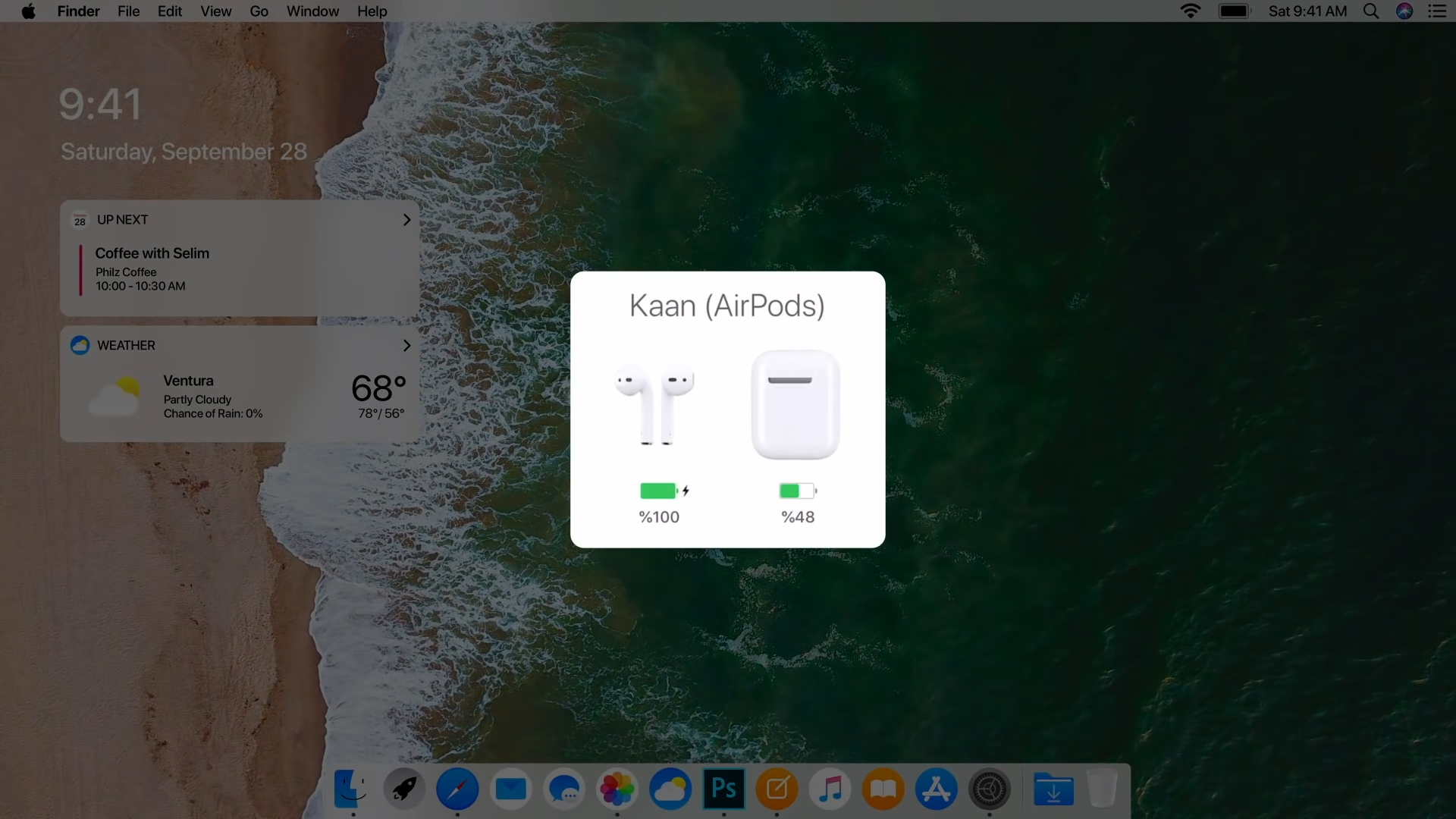This screenshot has height=819, width=1456.
Task: Open the Window menu
Action: pyautogui.click(x=312, y=11)
